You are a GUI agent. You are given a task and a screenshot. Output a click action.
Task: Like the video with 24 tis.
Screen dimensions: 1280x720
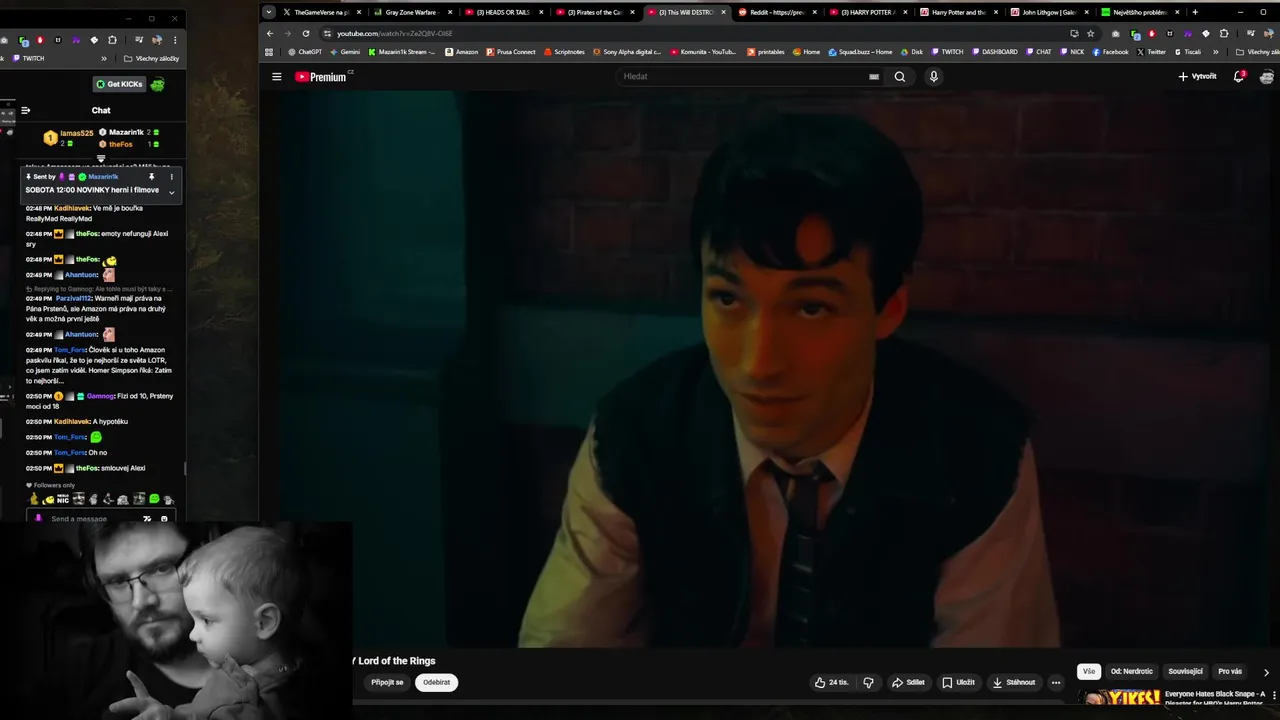pos(831,683)
